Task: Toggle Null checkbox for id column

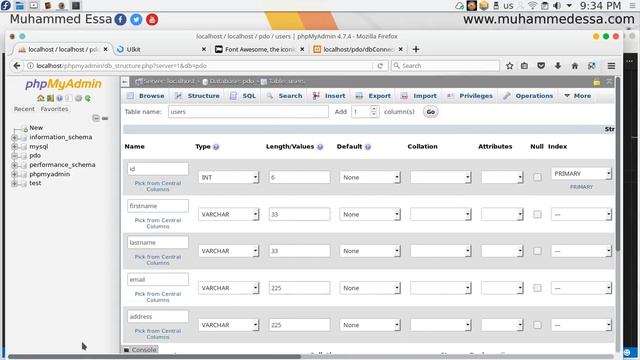Action: click(537, 177)
